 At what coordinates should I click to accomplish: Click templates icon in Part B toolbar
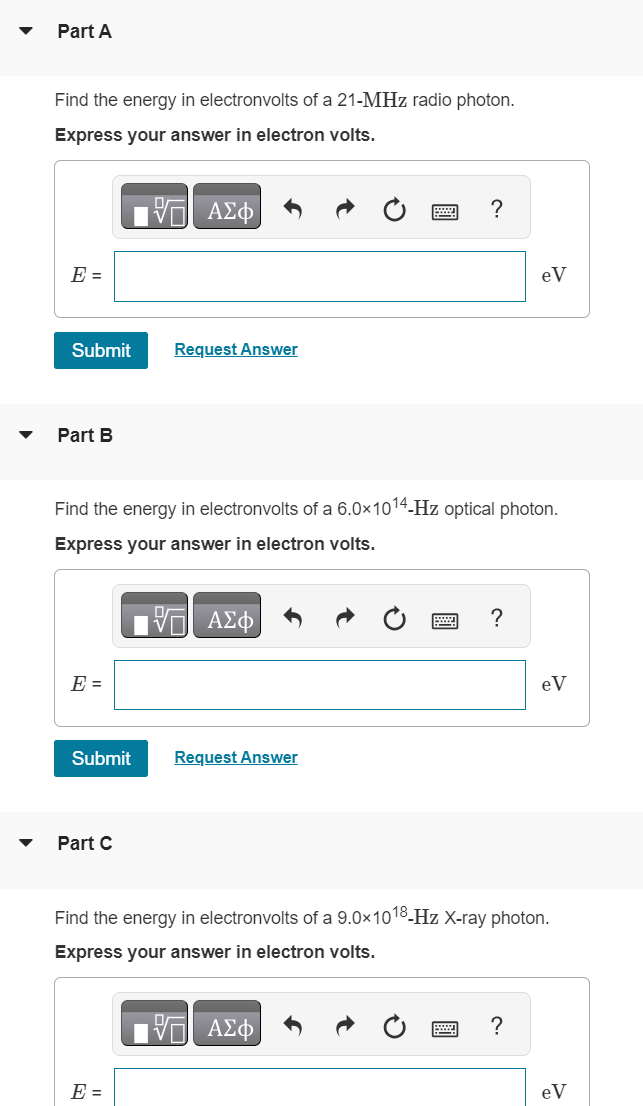tap(154, 618)
